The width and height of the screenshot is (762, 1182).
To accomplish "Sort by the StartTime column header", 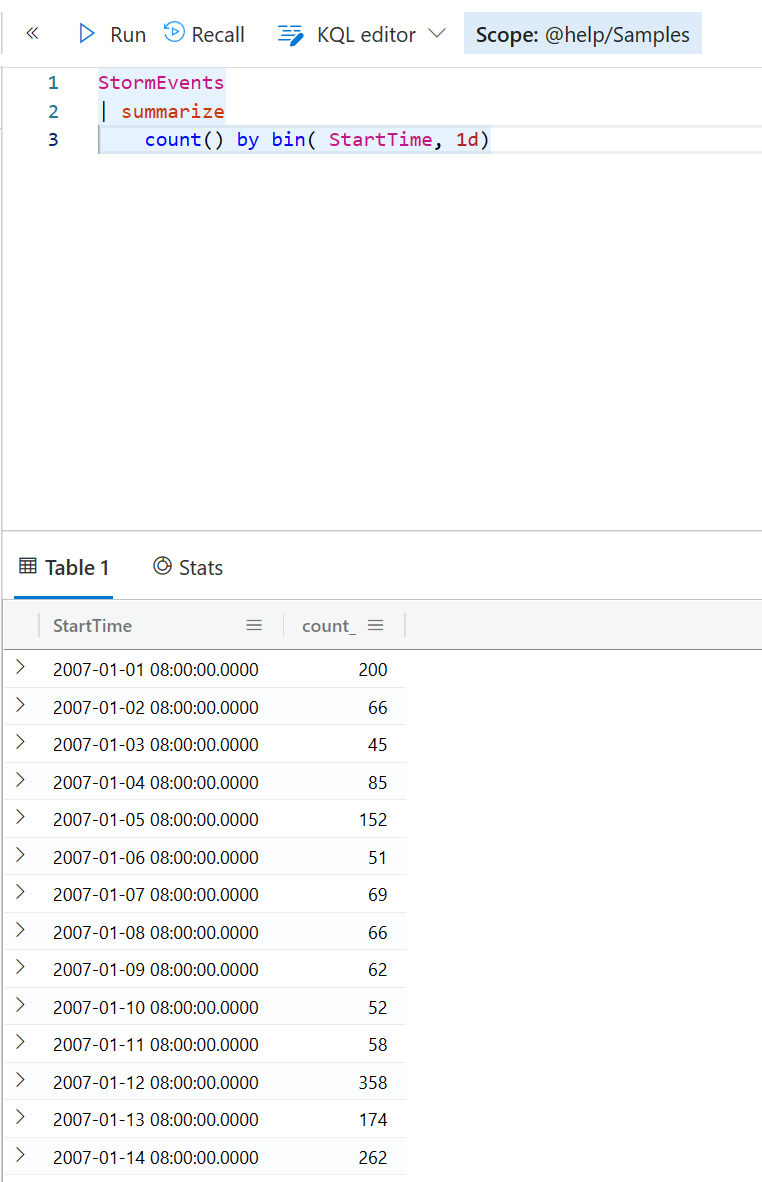I will pyautogui.click(x=93, y=626).
